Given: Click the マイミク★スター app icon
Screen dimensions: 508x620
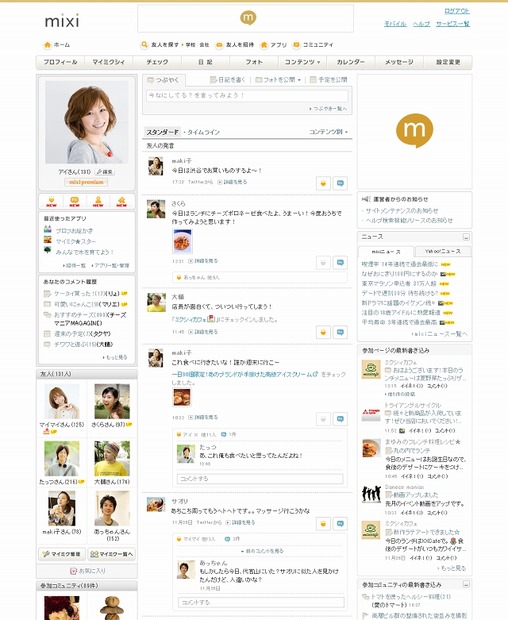Looking at the screenshot, I should tap(47, 240).
